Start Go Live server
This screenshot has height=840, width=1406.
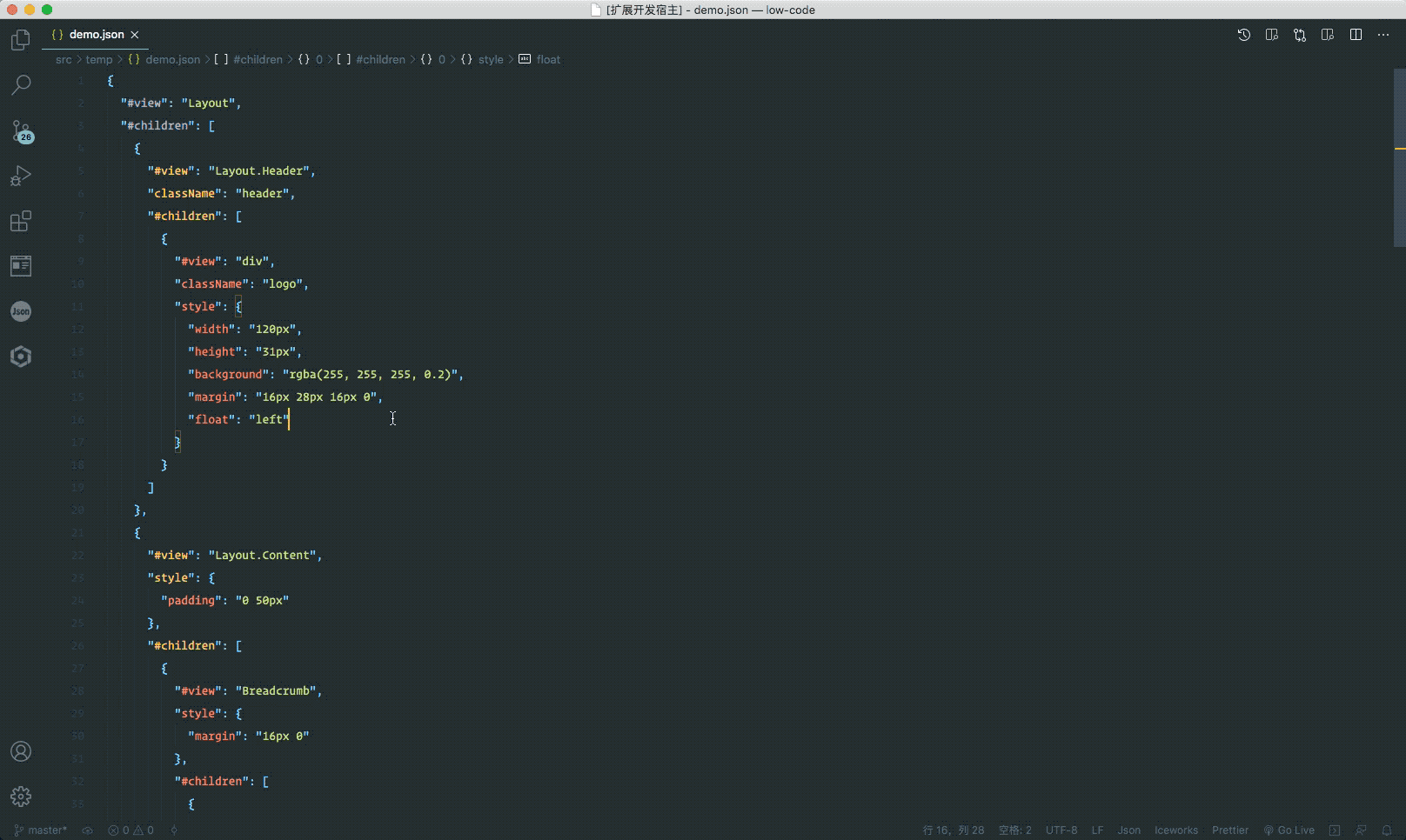tap(1289, 830)
